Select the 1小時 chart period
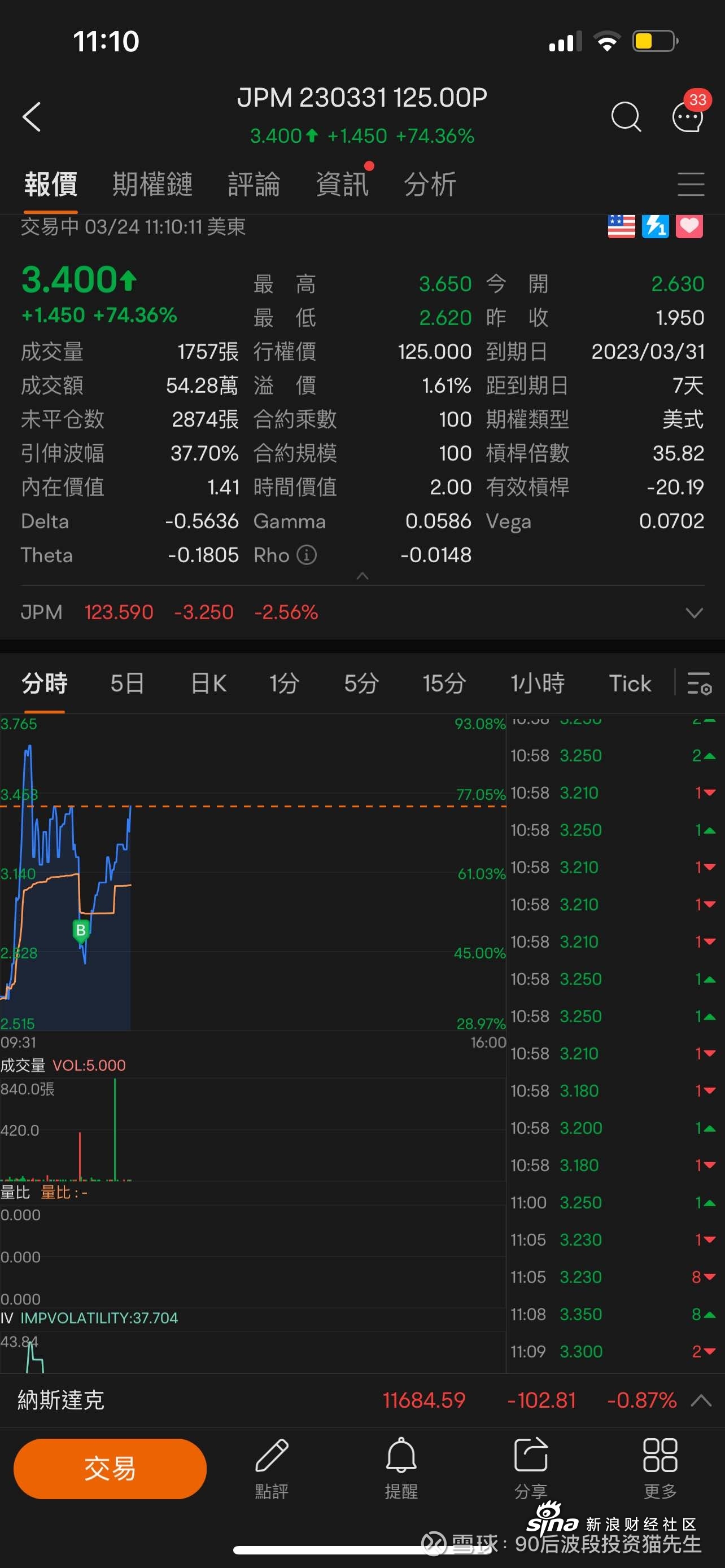This screenshot has height=1568, width=725. coord(538,684)
